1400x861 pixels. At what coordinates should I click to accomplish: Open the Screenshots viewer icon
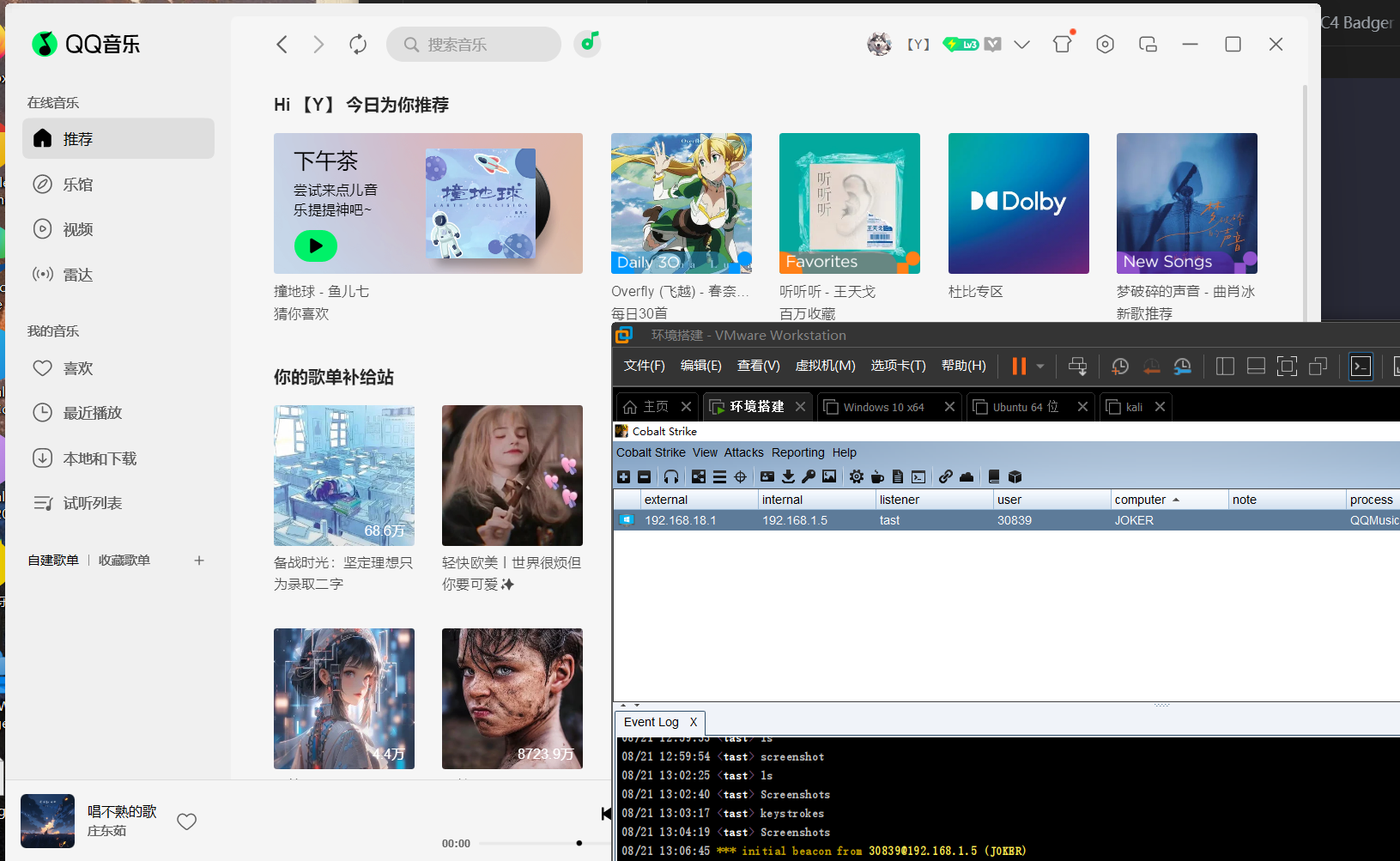(829, 476)
